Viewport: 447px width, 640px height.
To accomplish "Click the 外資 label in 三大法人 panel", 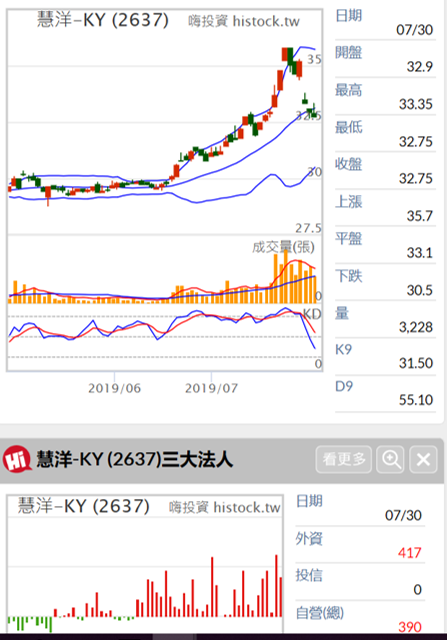I will click(x=309, y=539).
